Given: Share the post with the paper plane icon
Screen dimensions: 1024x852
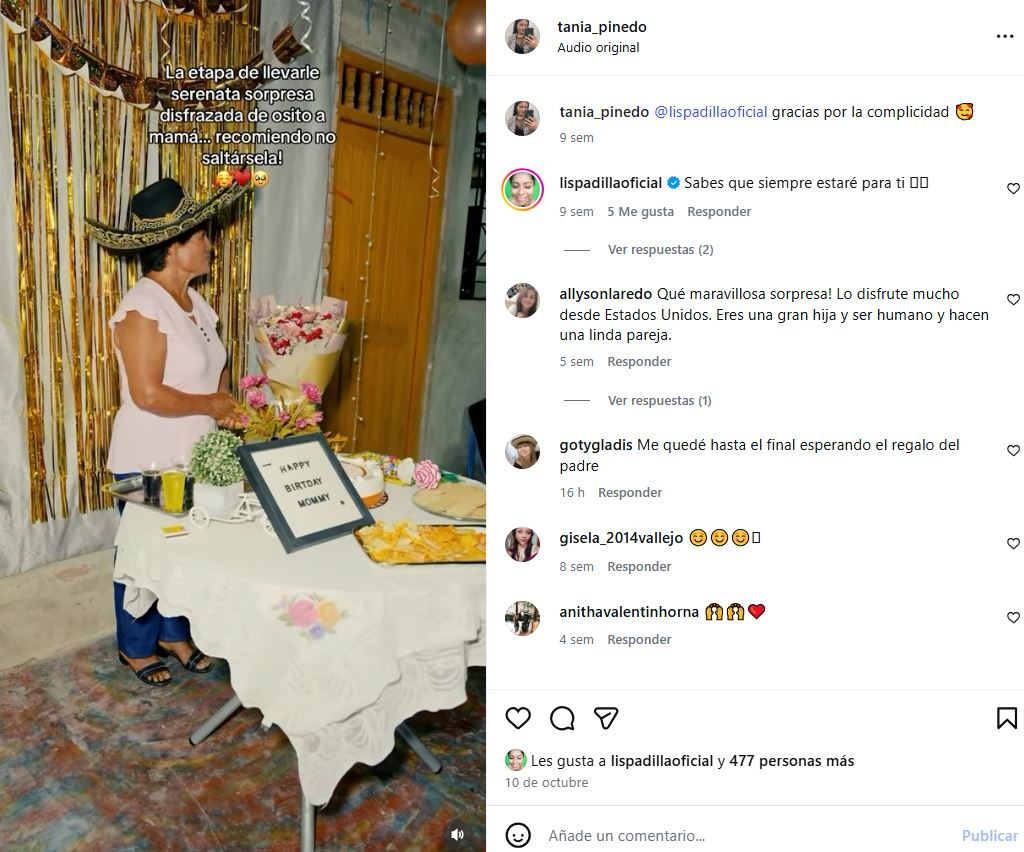Looking at the screenshot, I should point(606,718).
